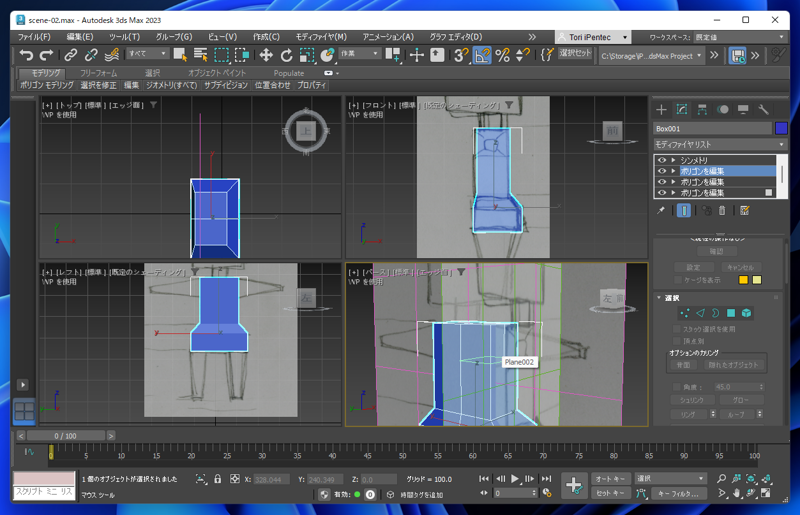Click pale yellow cage color swatch
The width and height of the screenshot is (800, 515).
click(x=757, y=280)
